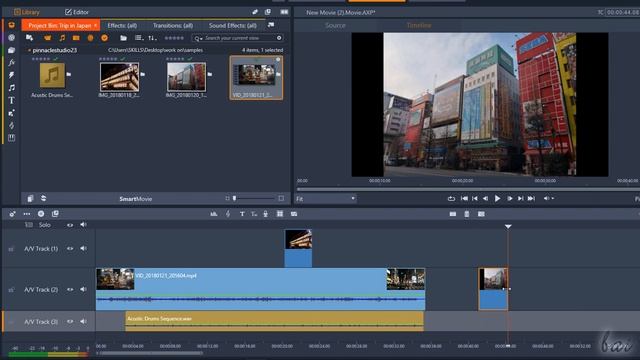Open SmartMovie panel
Viewport: 640px width, 360px height.
coord(136,199)
